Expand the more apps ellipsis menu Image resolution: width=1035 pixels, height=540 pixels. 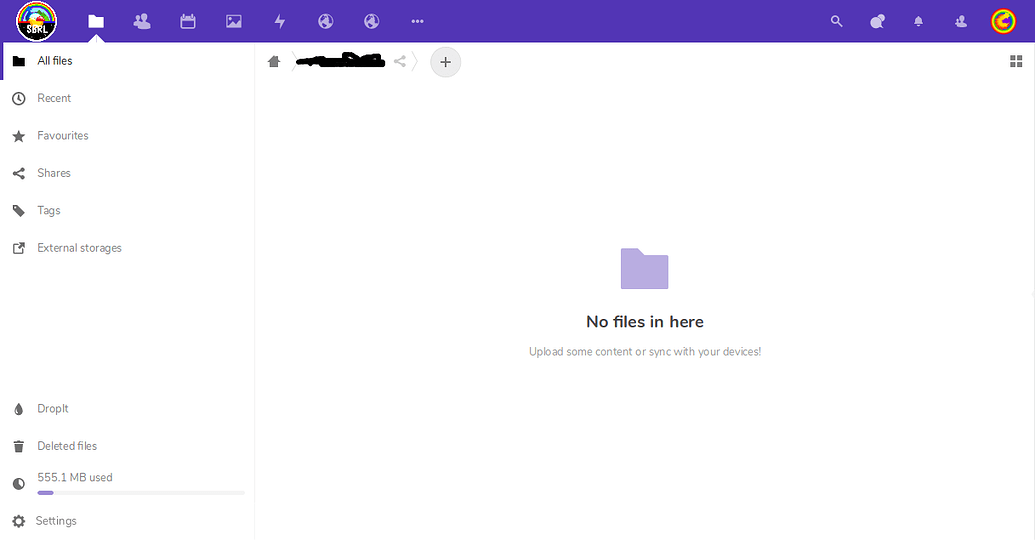click(x=418, y=21)
